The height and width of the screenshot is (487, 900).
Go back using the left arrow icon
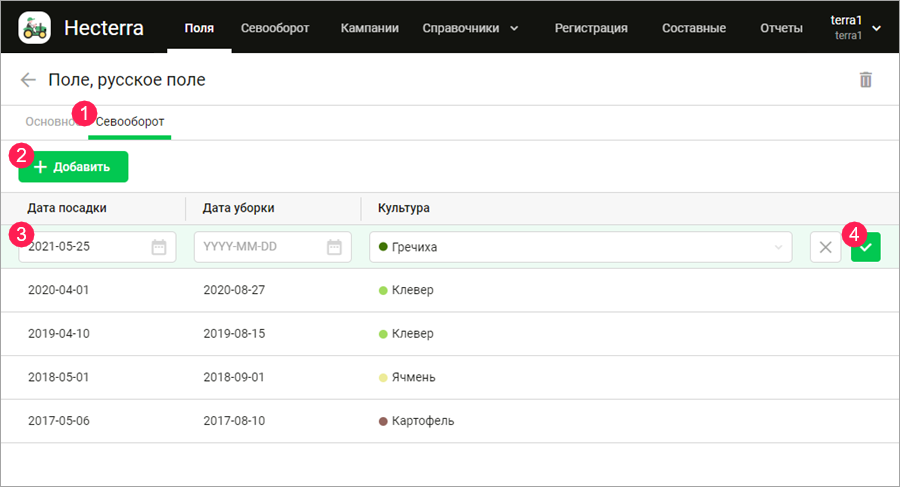coord(28,80)
